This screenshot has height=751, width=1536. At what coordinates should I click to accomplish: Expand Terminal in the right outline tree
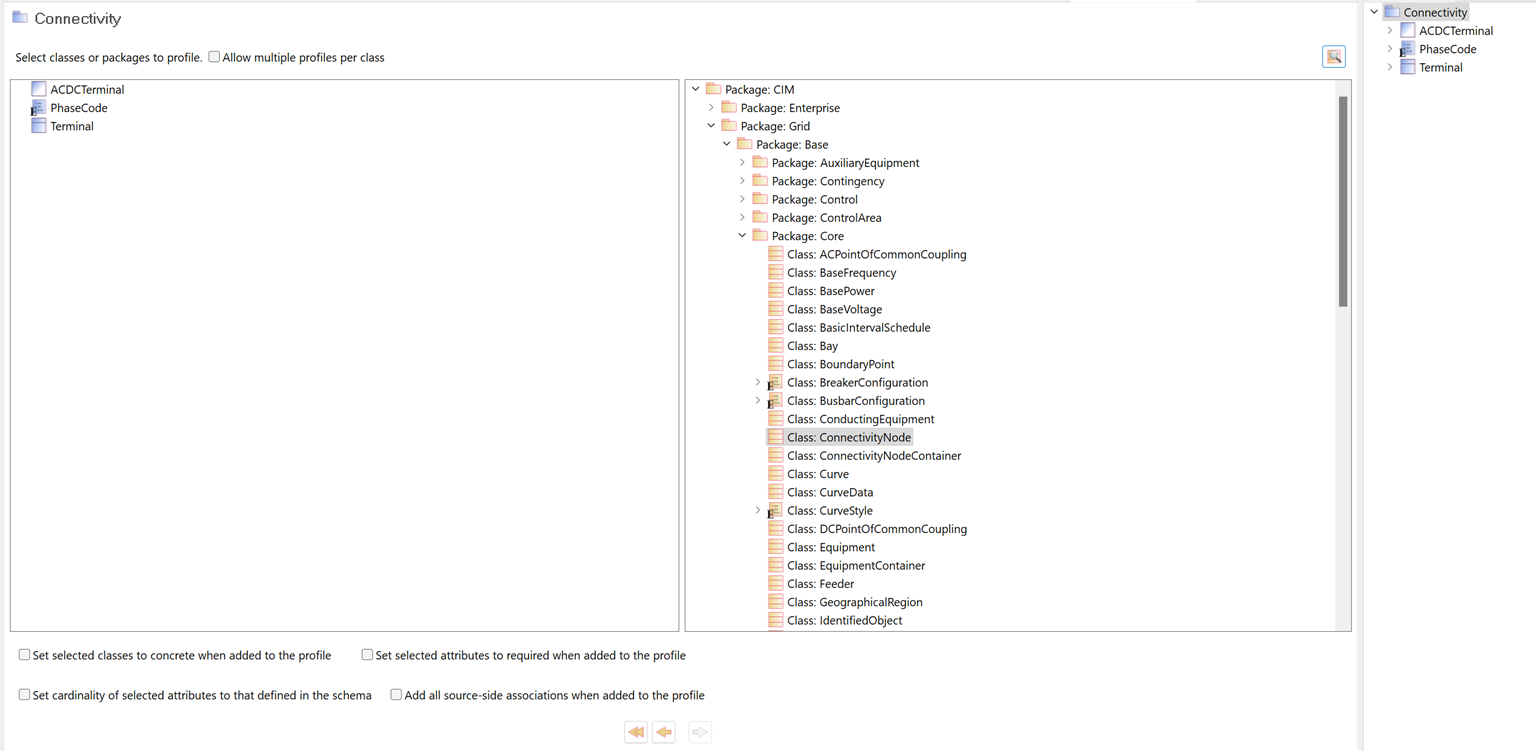coord(1389,68)
